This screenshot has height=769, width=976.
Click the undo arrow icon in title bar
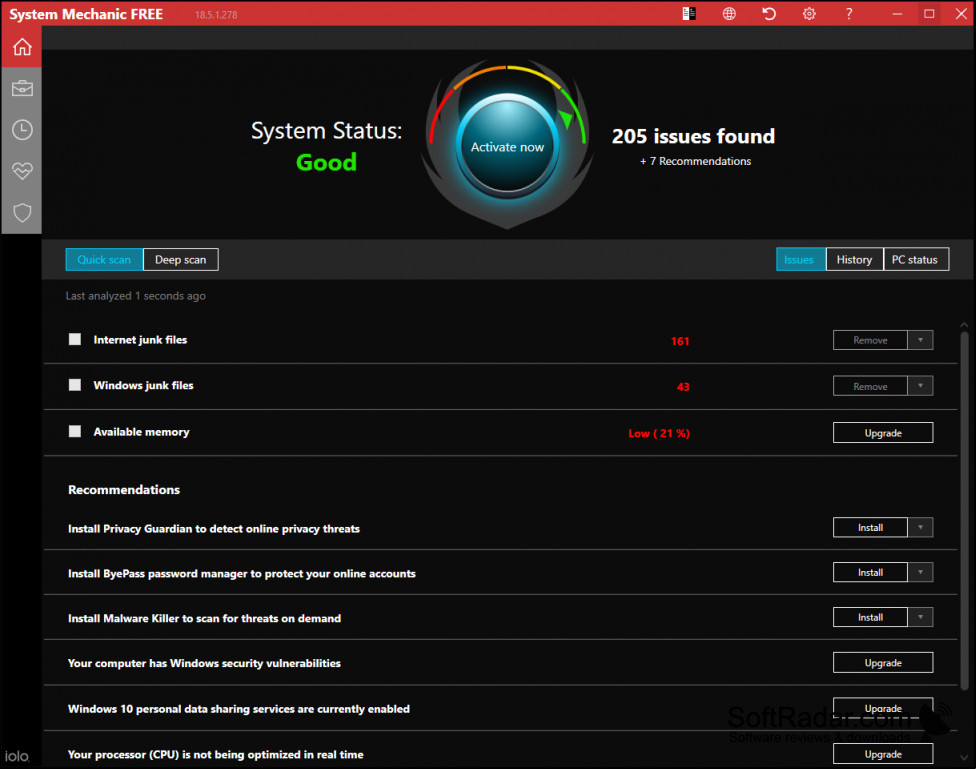769,14
